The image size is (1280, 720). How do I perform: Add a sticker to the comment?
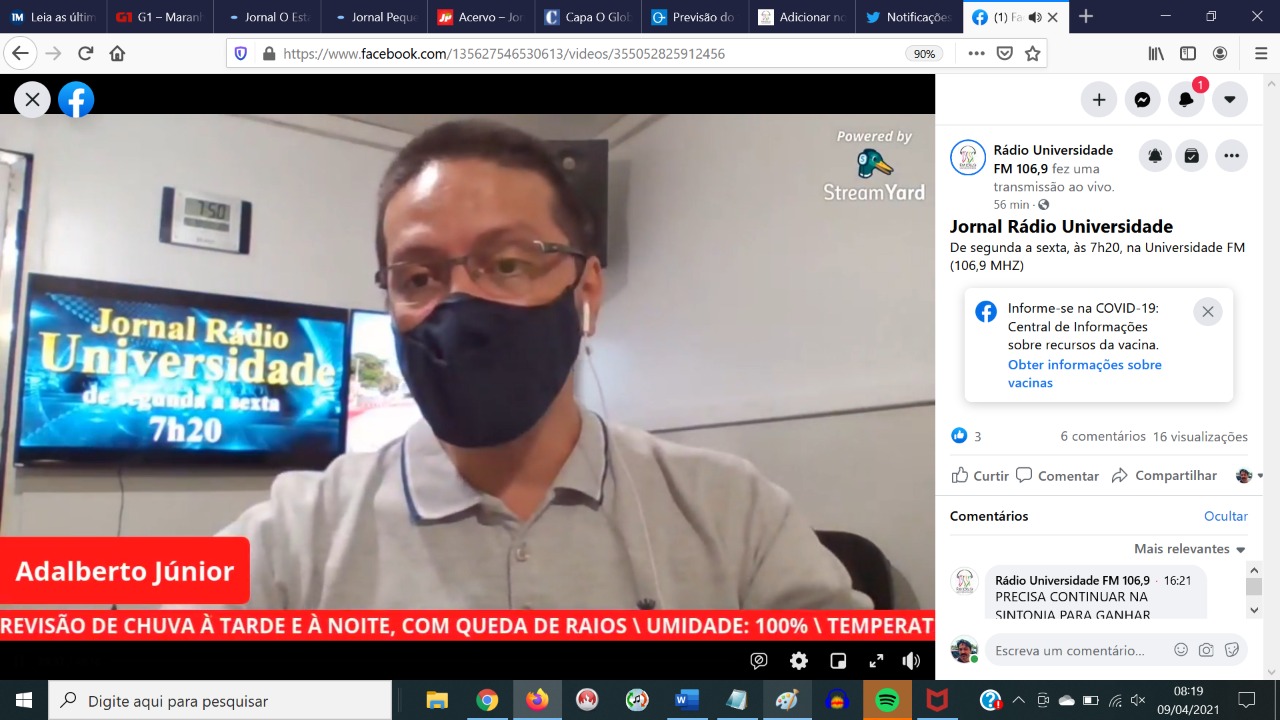tap(1232, 650)
